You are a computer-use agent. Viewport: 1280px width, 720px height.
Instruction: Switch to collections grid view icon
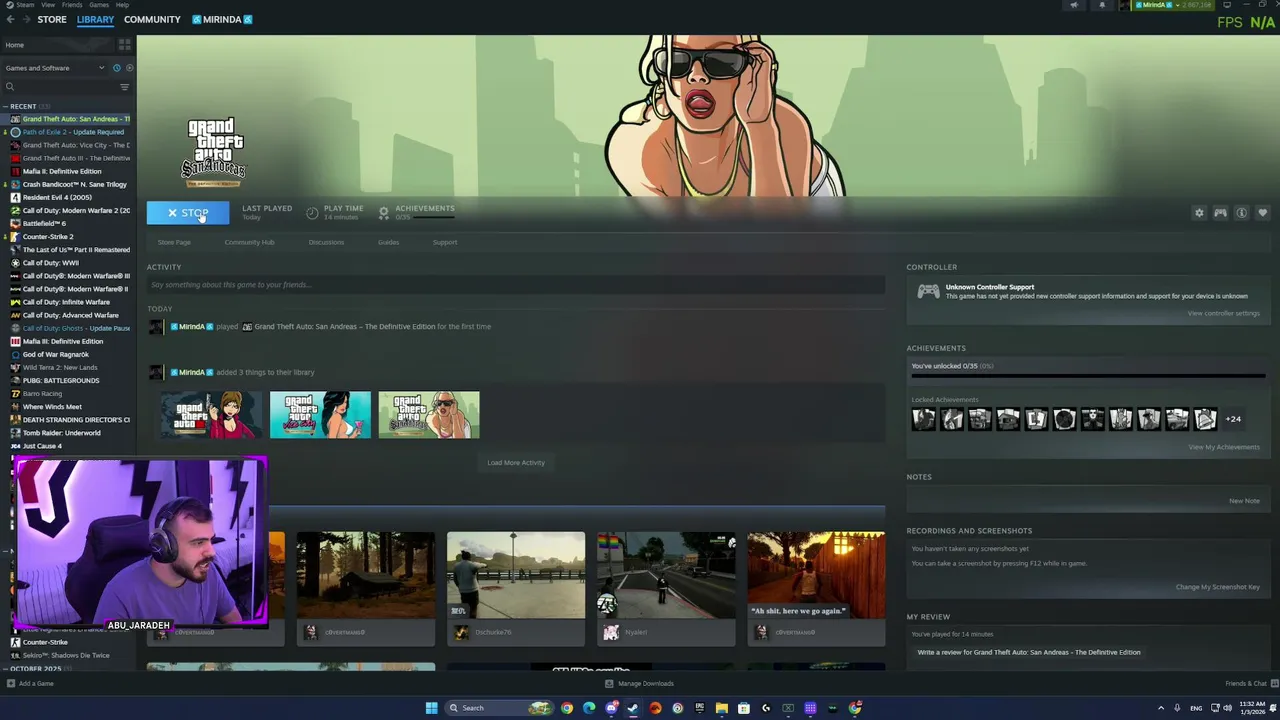(125, 45)
